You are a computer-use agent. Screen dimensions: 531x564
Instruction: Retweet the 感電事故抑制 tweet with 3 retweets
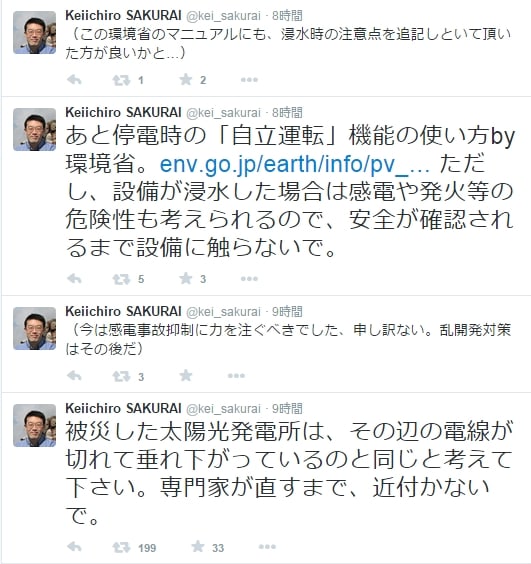point(121,376)
